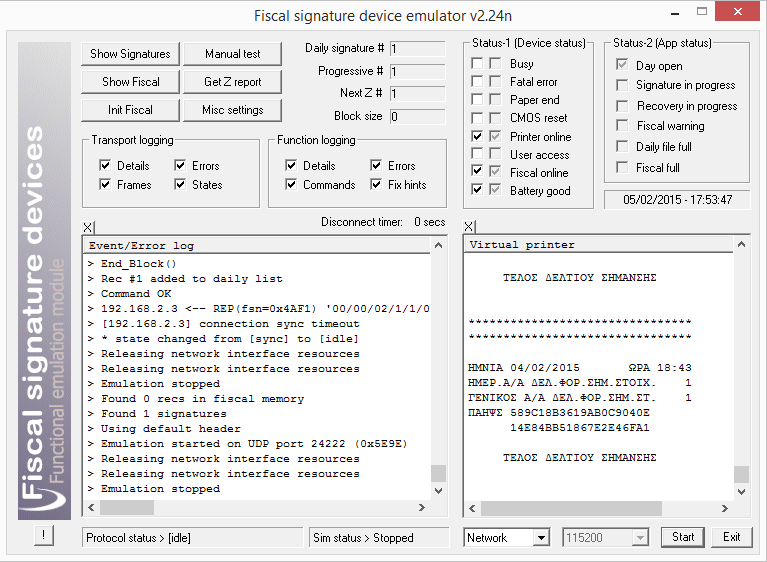Click Virtual printer scroll right arrow

coord(725,509)
